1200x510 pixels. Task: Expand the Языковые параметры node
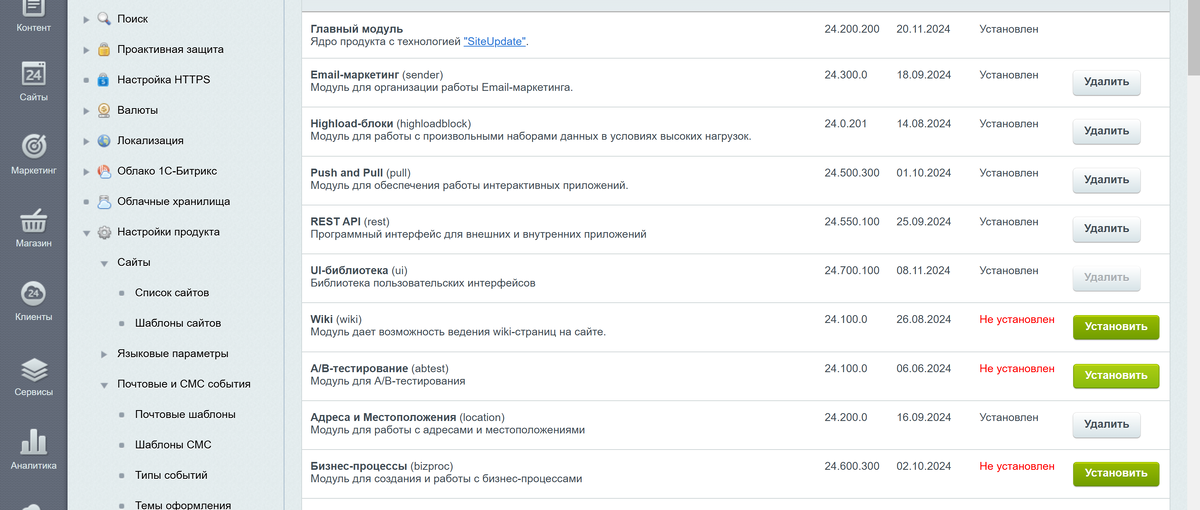(105, 354)
